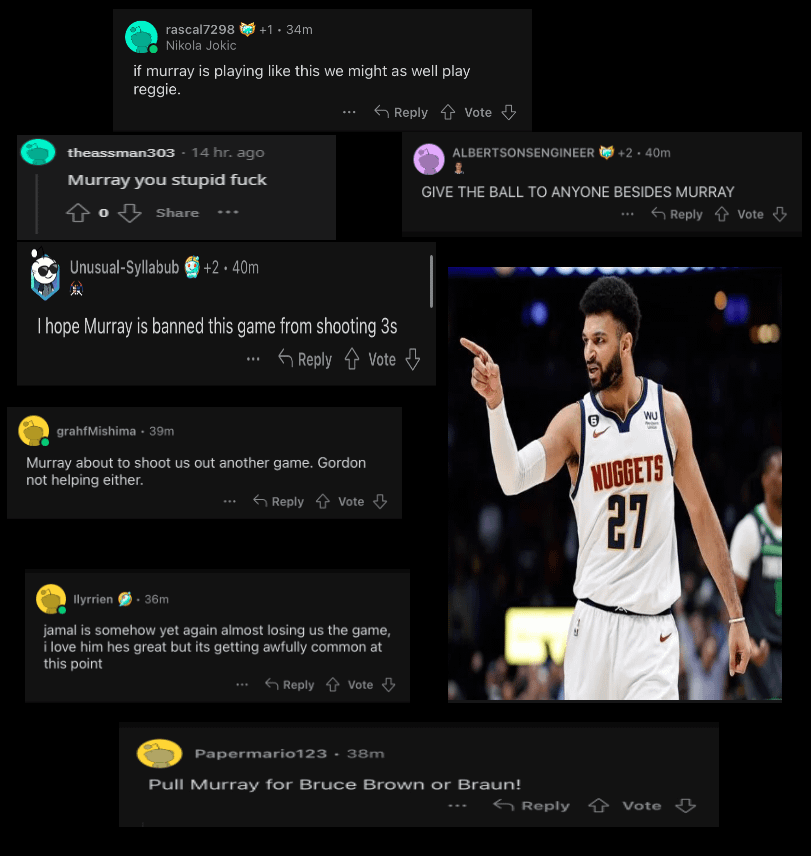This screenshot has width=811, height=856.
Task: Upvote grahfMishima's comment about Gordon
Action: [x=323, y=501]
